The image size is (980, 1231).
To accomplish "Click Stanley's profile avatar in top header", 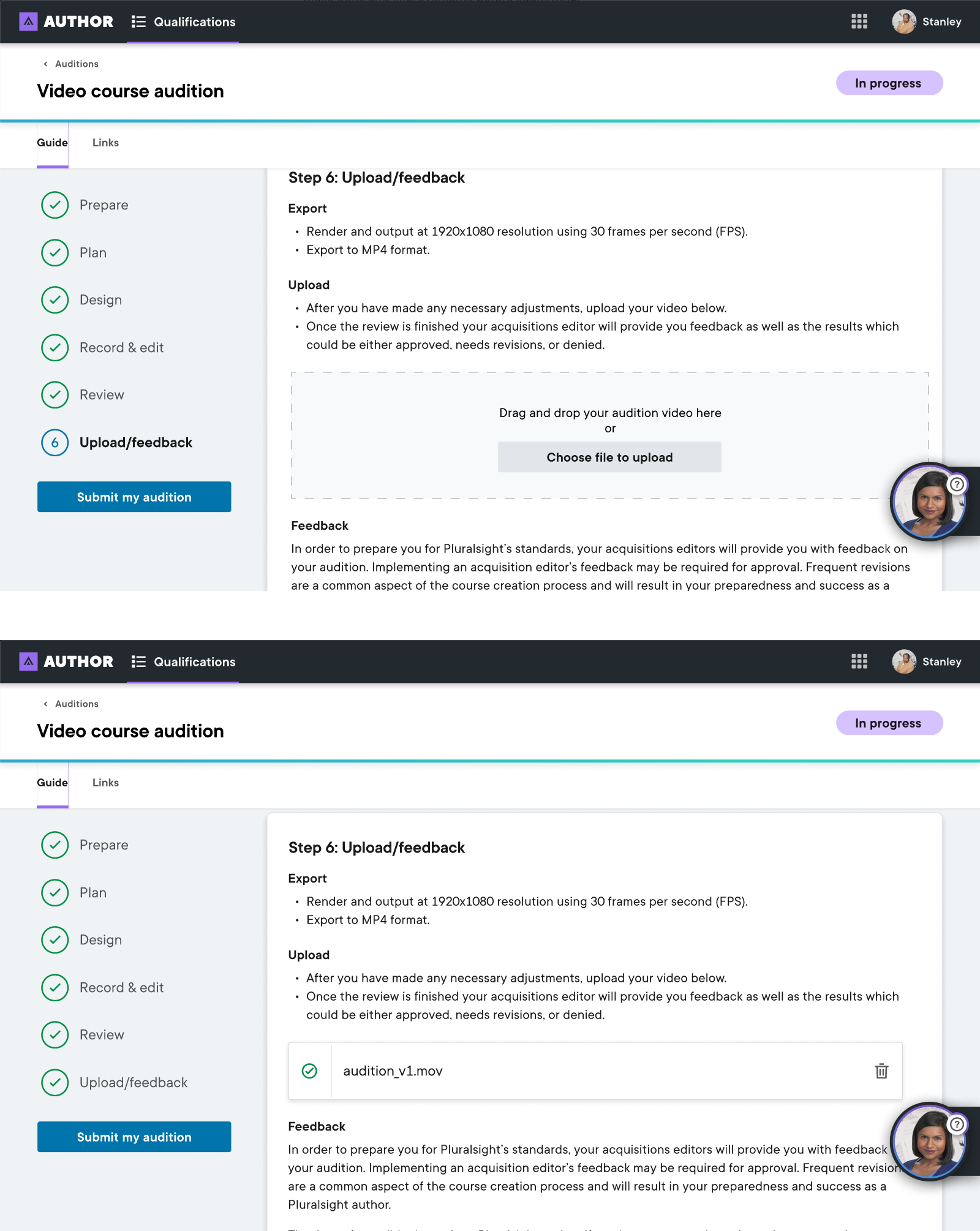I will click(904, 21).
